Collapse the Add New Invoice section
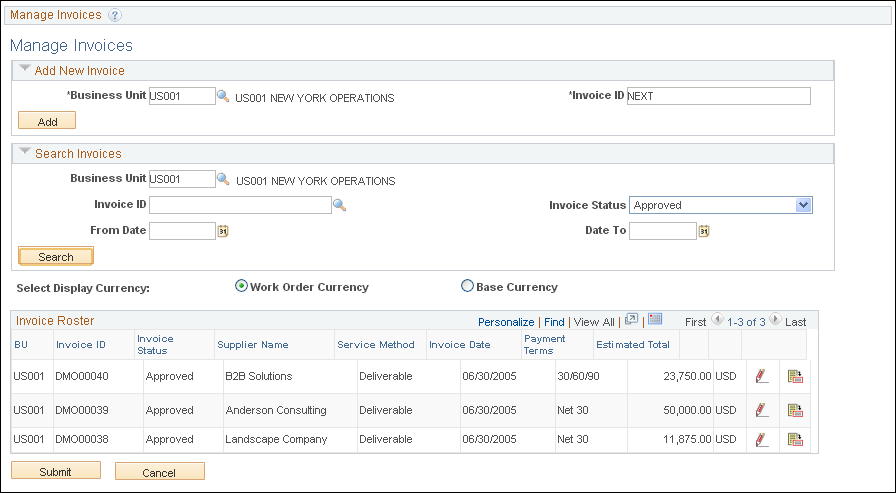896x493 pixels. click(x=25, y=69)
